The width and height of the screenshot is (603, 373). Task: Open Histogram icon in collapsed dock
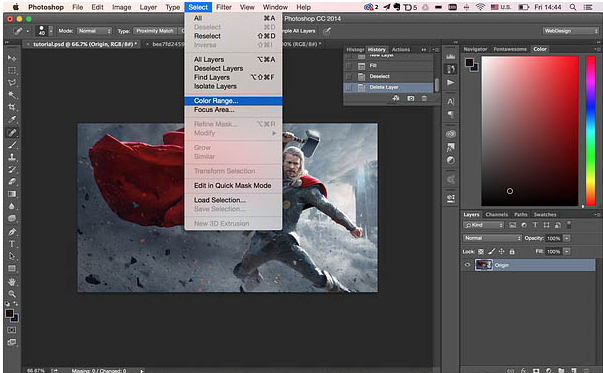pos(451,57)
